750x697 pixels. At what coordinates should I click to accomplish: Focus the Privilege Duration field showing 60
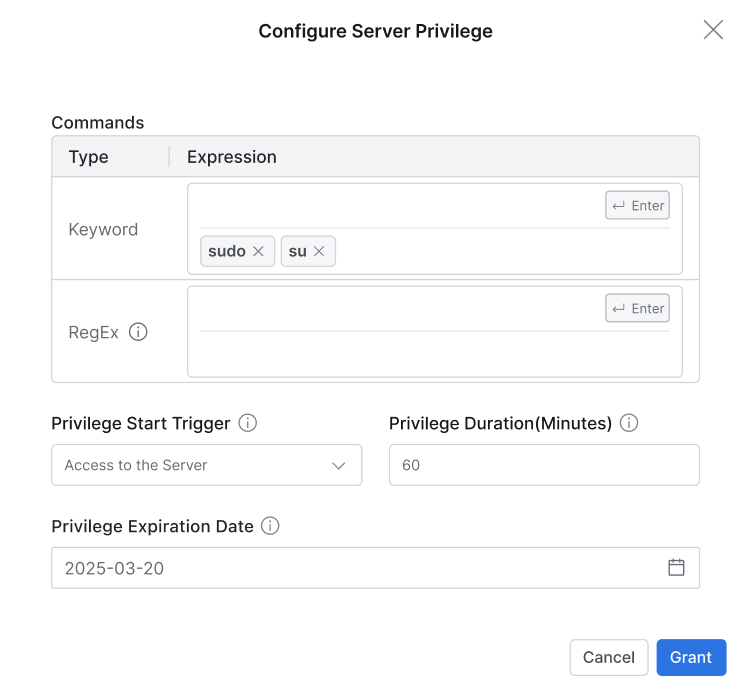coord(543,465)
